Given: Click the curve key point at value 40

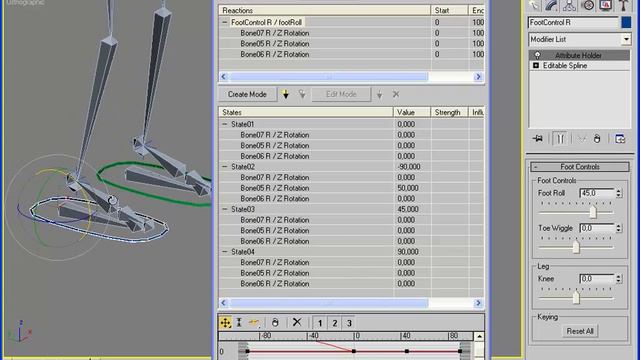Looking at the screenshot, I should (x=407, y=351).
